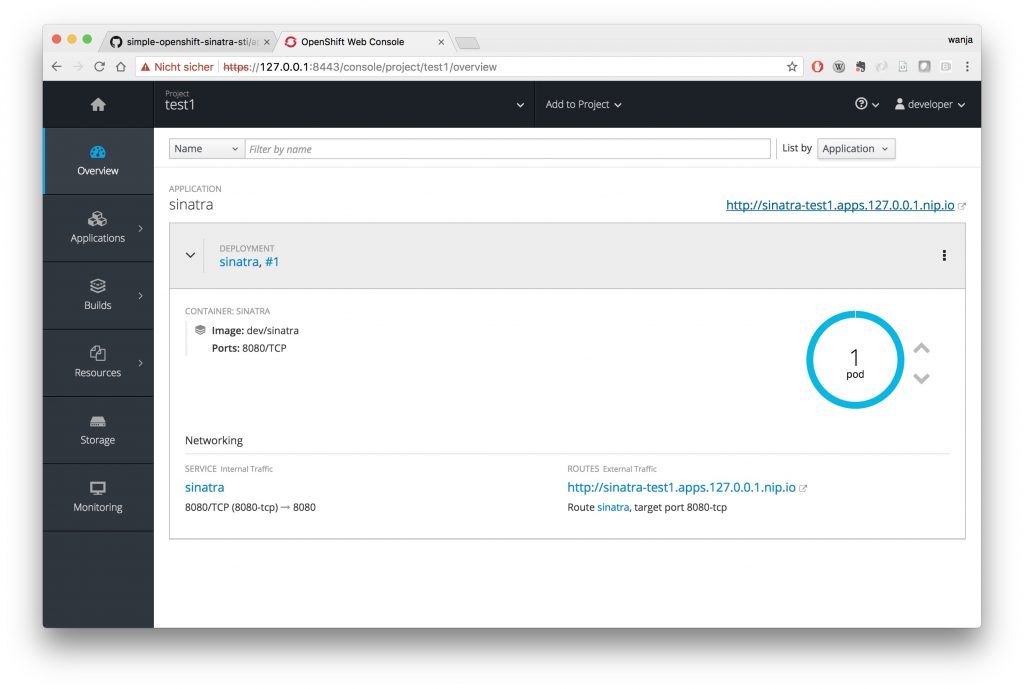Image resolution: width=1024 pixels, height=689 pixels.
Task: Click the Opera extension icon
Action: pyautogui.click(x=817, y=67)
